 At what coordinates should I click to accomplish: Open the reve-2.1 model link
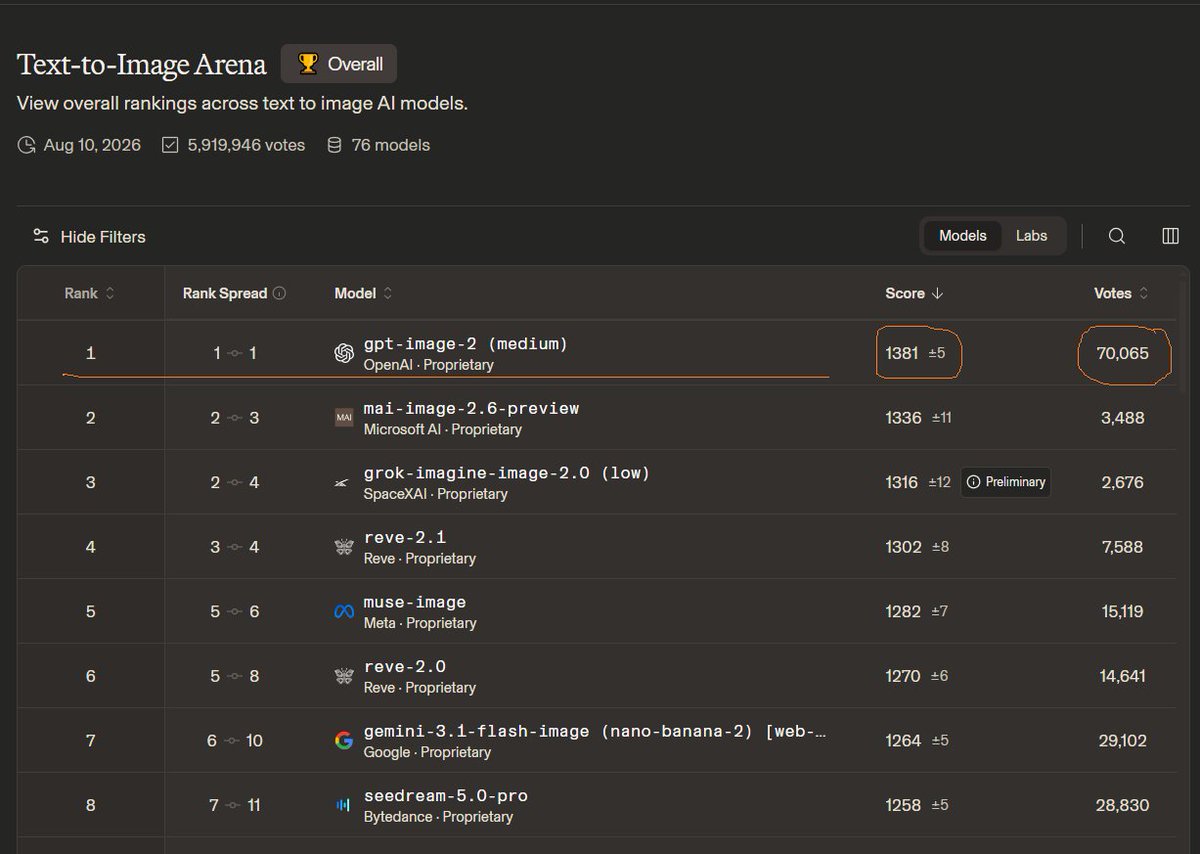(405, 538)
